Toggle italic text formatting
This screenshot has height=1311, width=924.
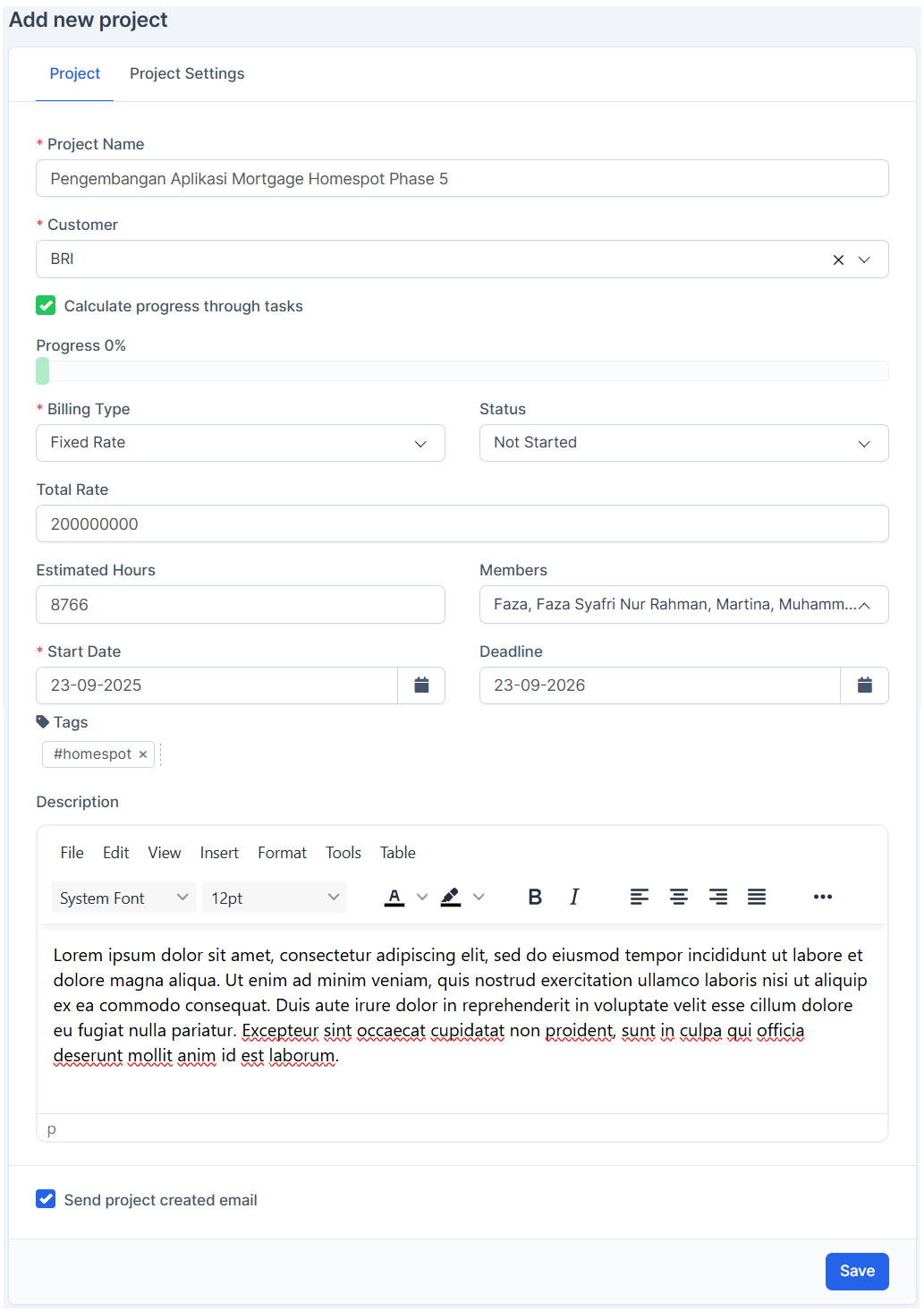point(574,897)
